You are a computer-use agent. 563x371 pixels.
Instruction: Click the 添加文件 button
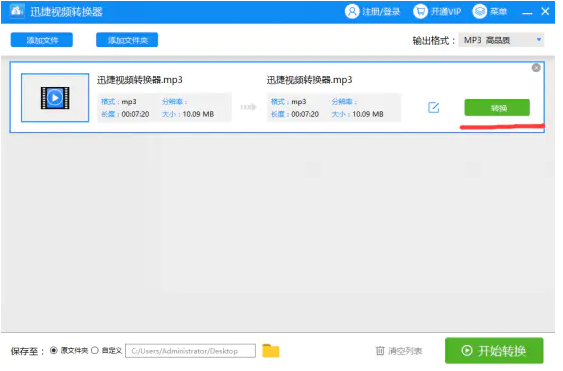point(42,40)
